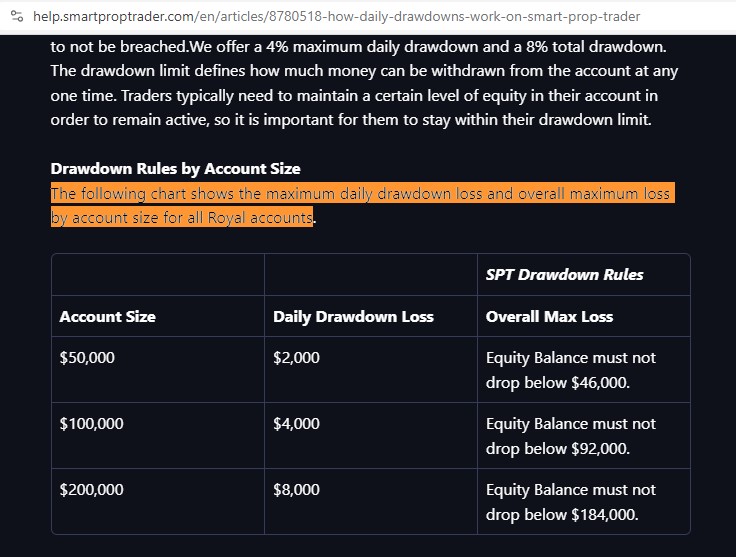This screenshot has width=736, height=557.
Task: Click the empty top-left table header cell
Action: [157, 274]
